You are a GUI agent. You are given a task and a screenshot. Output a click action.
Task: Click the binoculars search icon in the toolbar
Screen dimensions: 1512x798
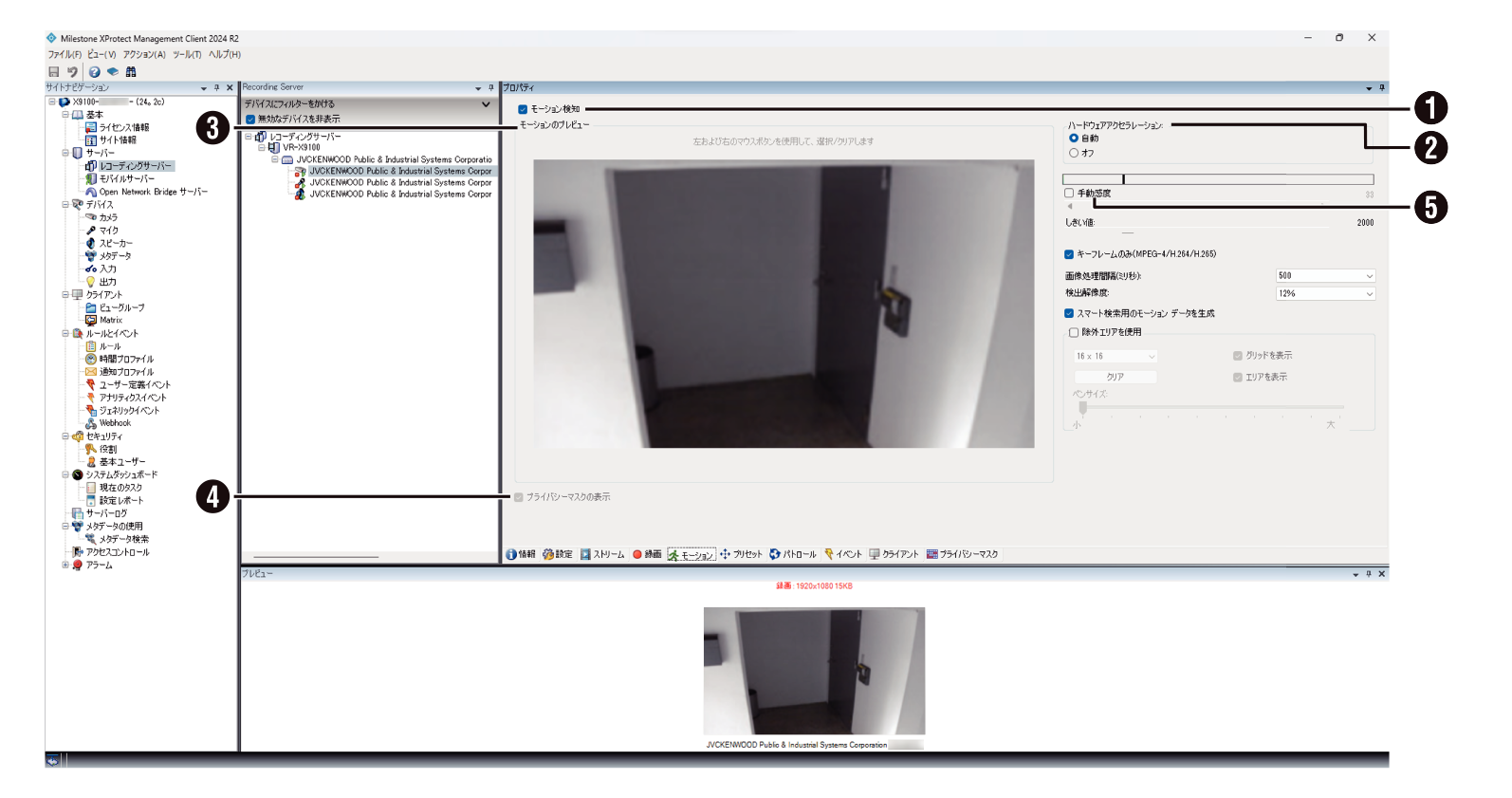tap(131, 72)
